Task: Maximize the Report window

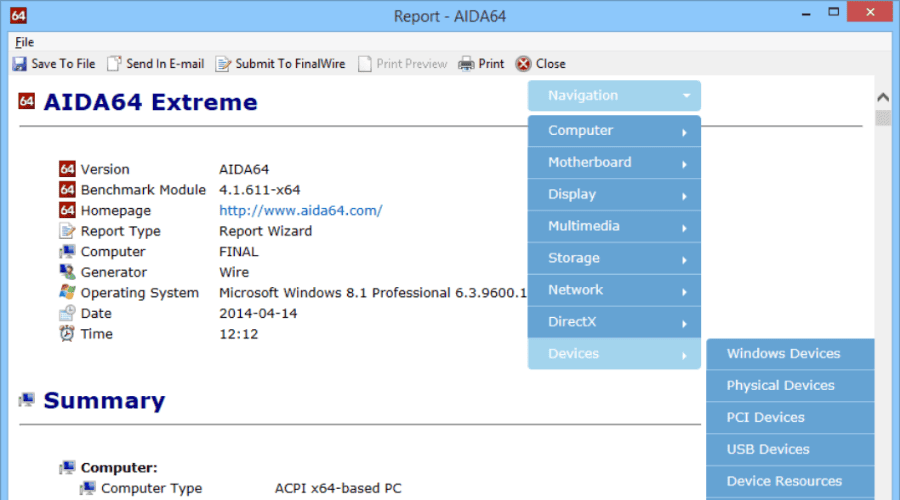Action: [833, 12]
